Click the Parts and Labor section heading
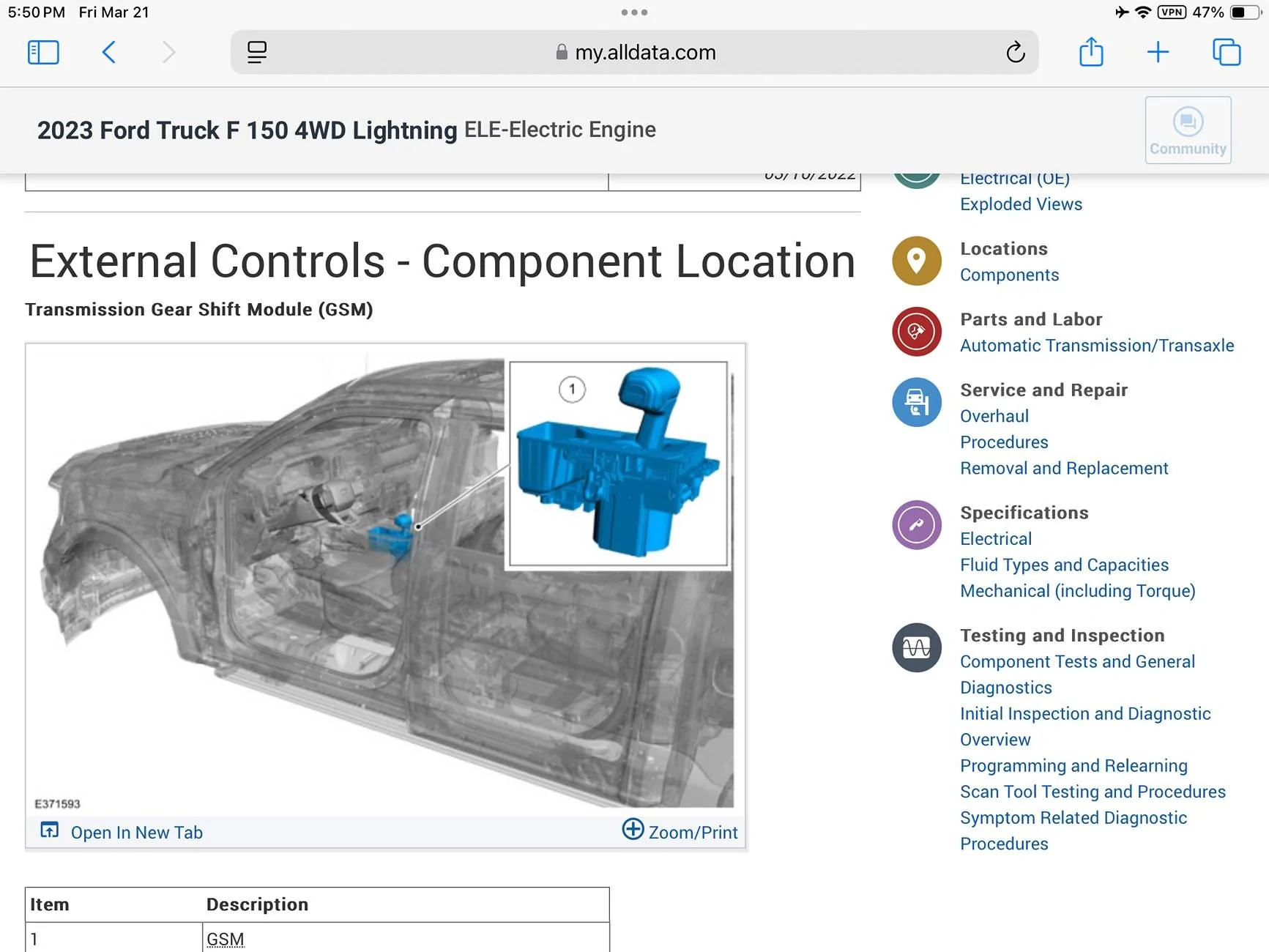Image resolution: width=1269 pixels, height=952 pixels. tap(1031, 320)
